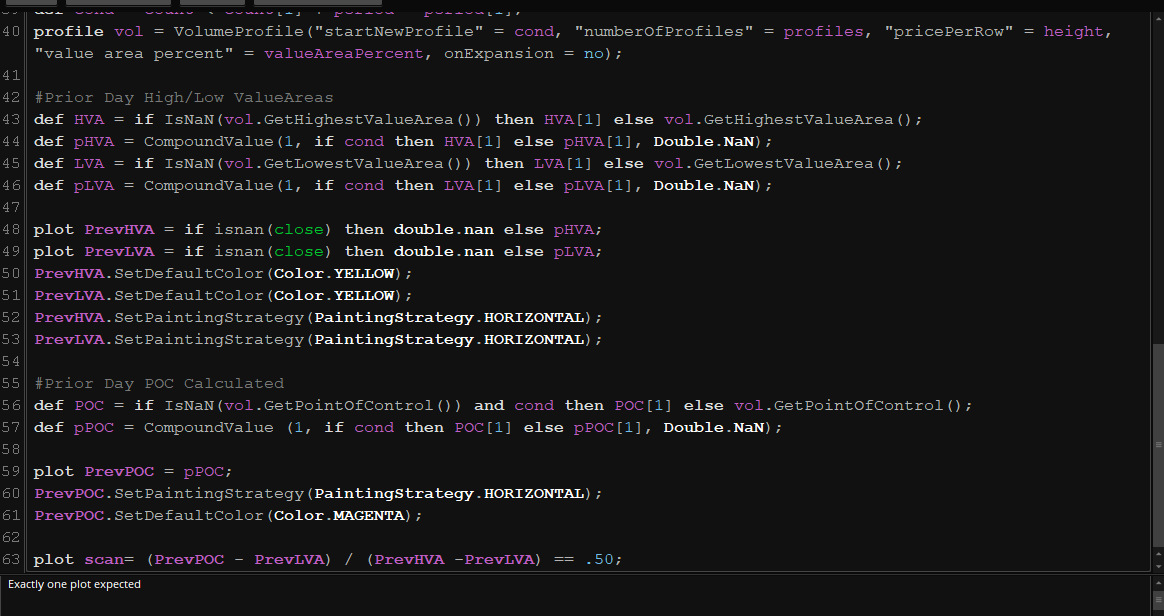Click the message panel scrollbar thumb
The image size is (1164, 616).
(1157, 600)
